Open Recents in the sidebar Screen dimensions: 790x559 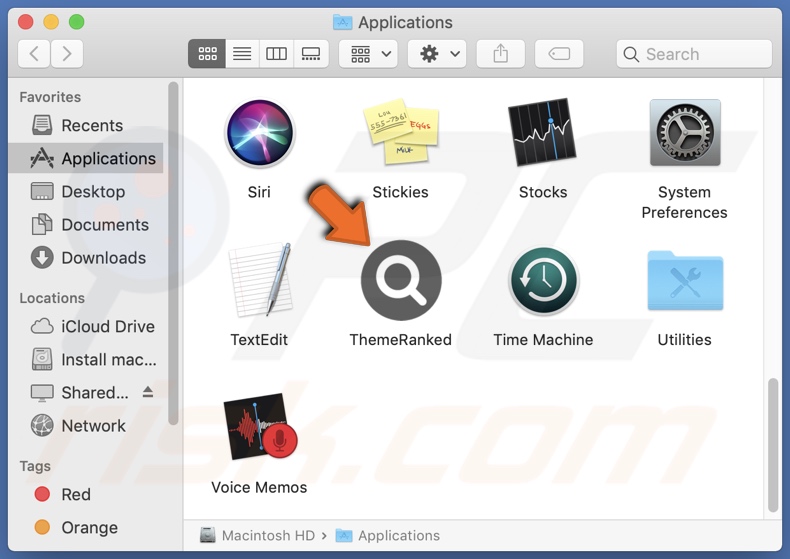(86, 125)
